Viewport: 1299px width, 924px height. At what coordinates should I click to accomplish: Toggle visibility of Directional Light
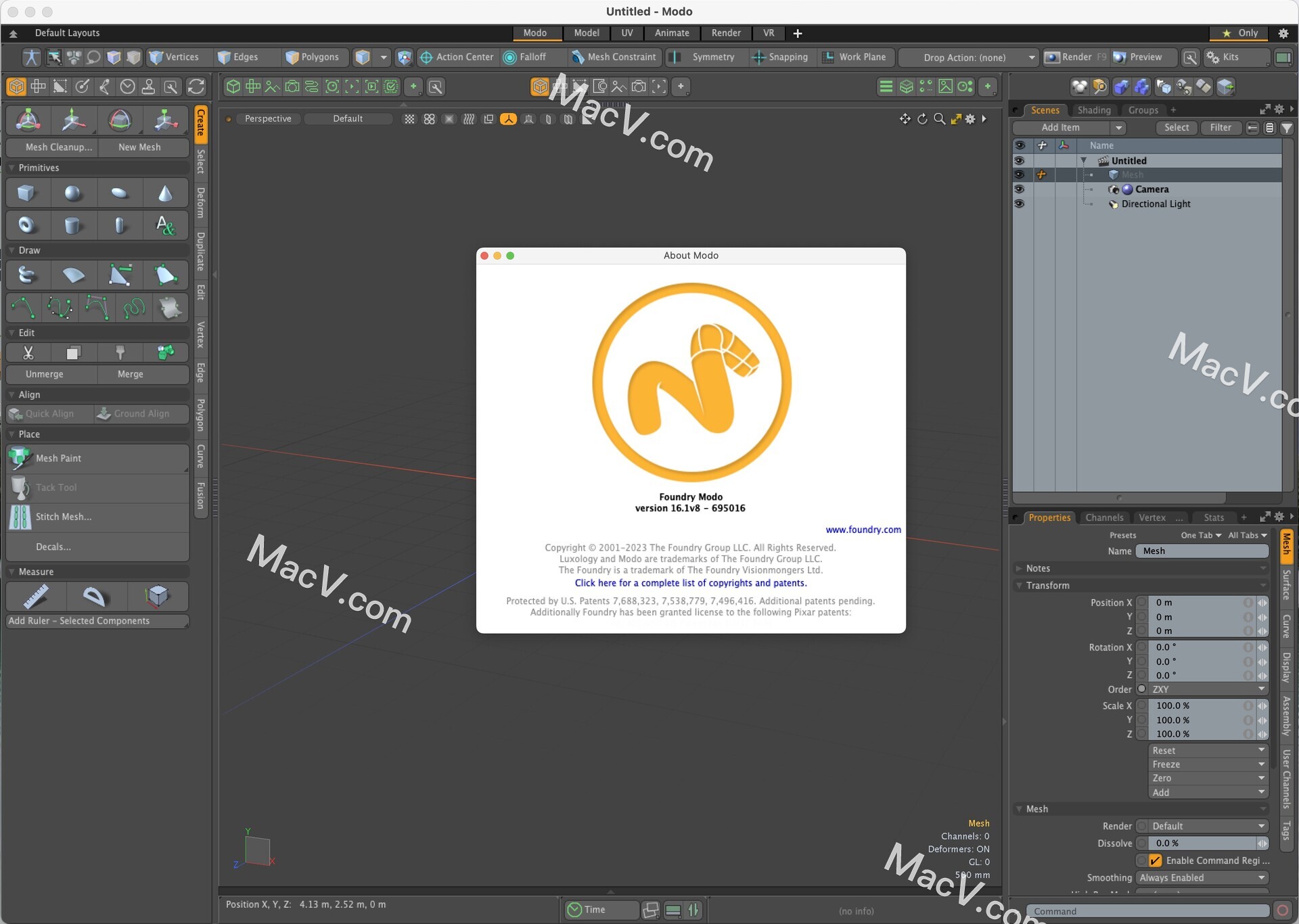(1020, 203)
